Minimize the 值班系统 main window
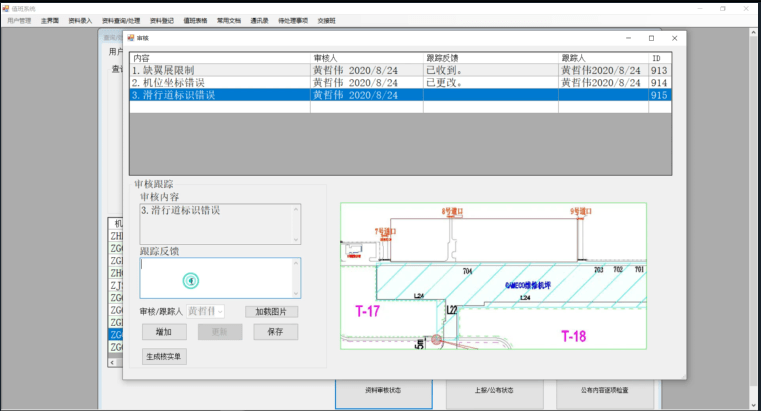 (700, 9)
